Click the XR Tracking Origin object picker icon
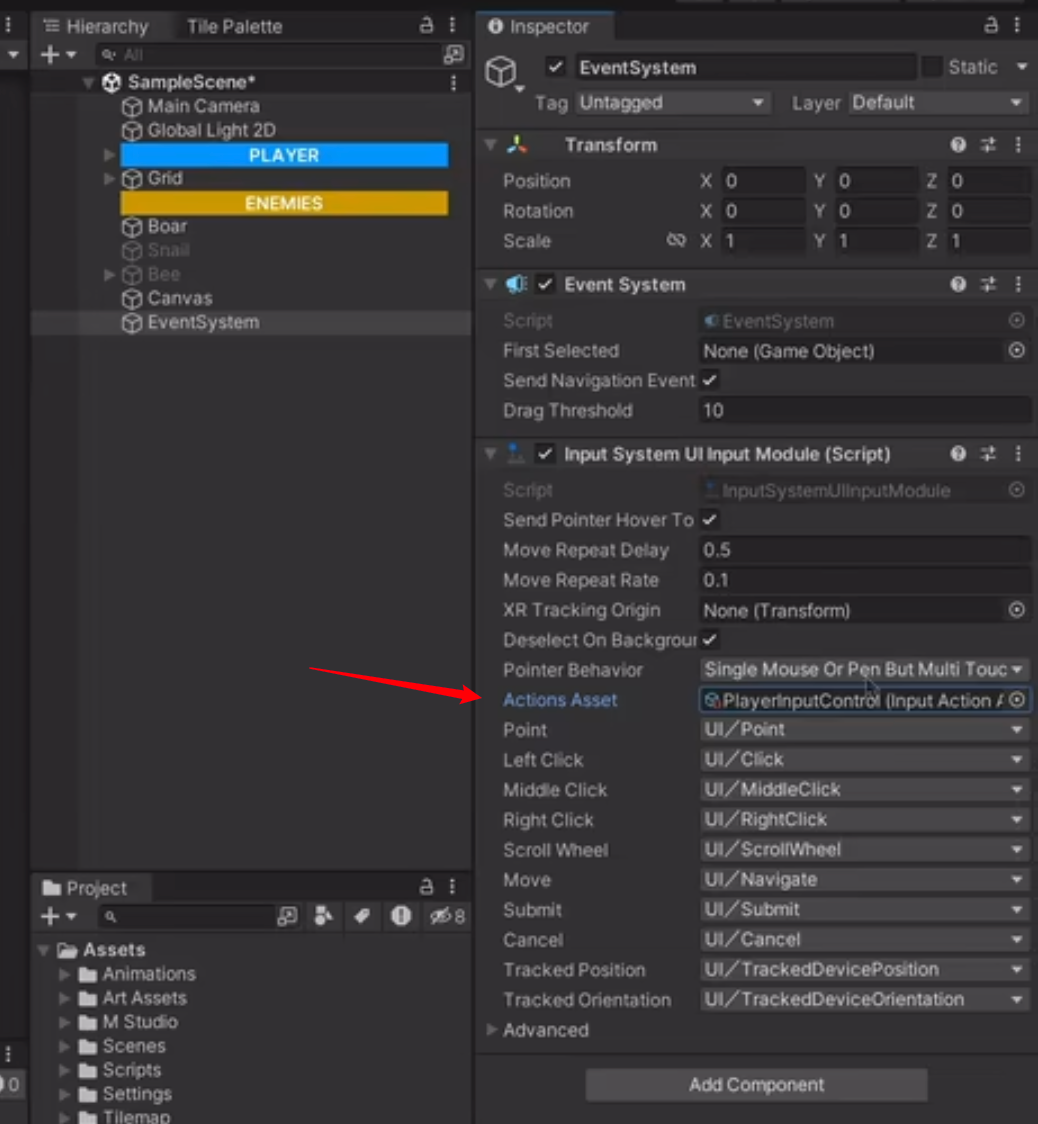 [x=1016, y=610]
